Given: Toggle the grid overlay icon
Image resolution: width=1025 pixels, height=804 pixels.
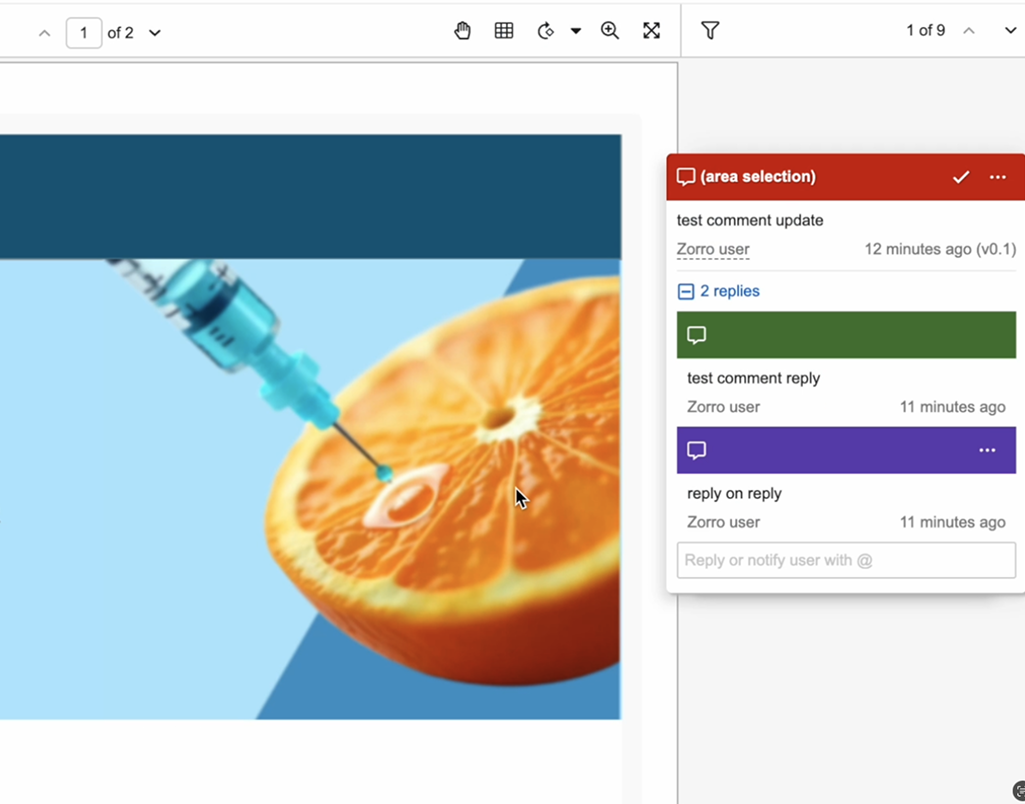Looking at the screenshot, I should pos(504,31).
